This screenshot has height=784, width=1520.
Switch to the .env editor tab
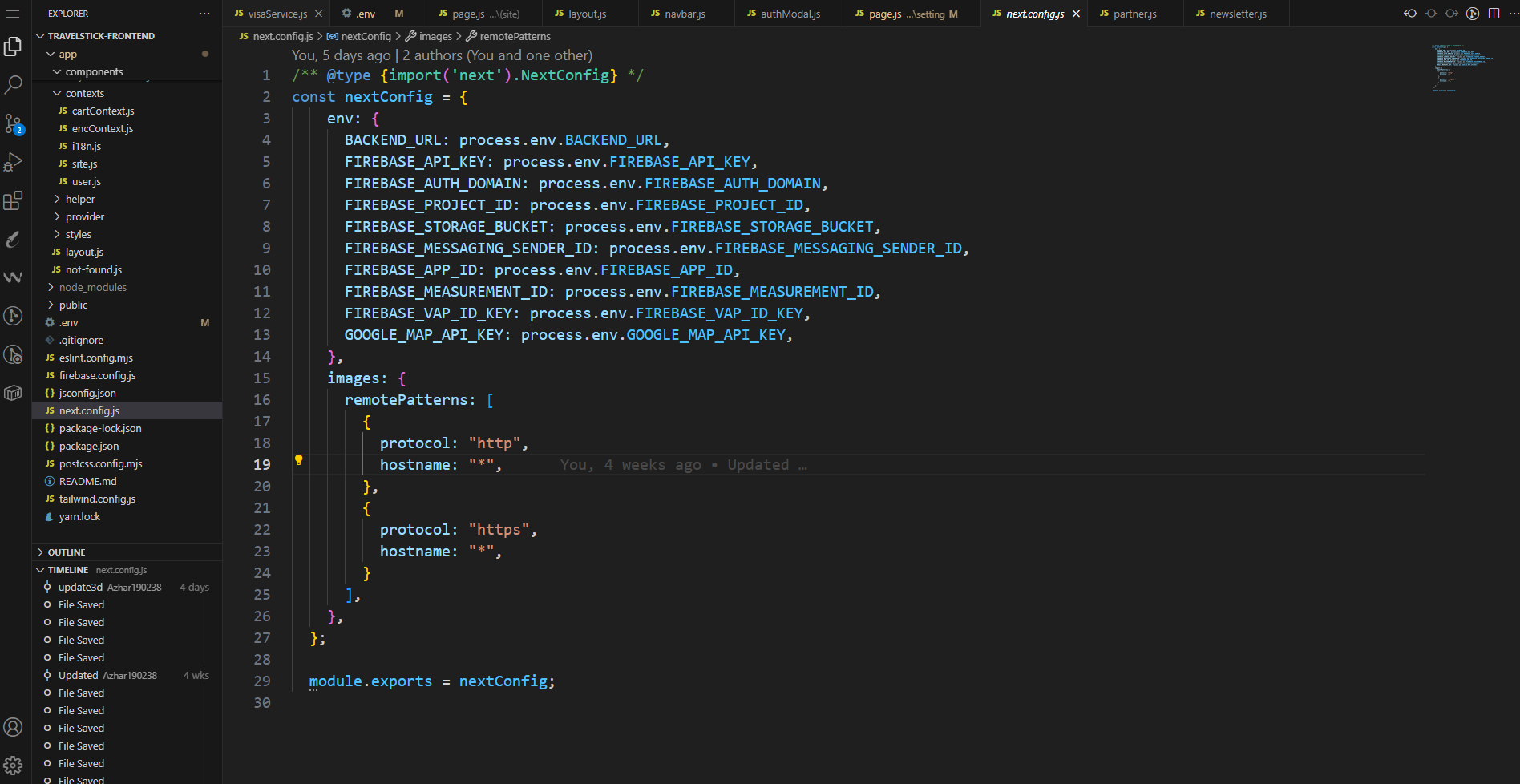pos(366,14)
